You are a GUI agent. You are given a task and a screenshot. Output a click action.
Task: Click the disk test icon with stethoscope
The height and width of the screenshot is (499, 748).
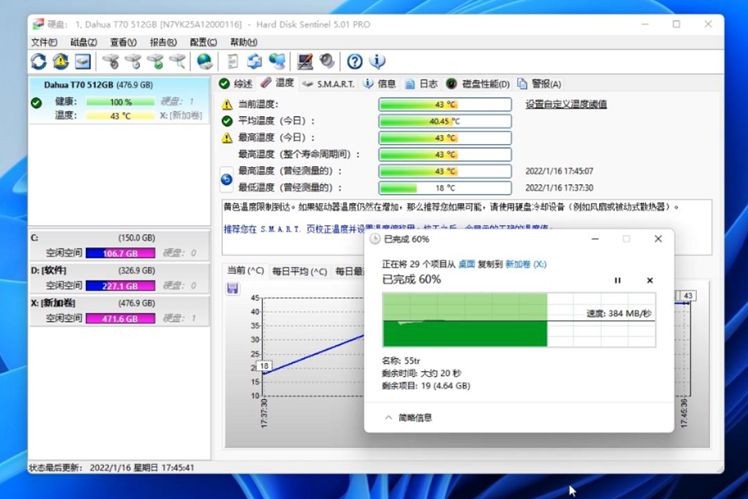[111, 62]
